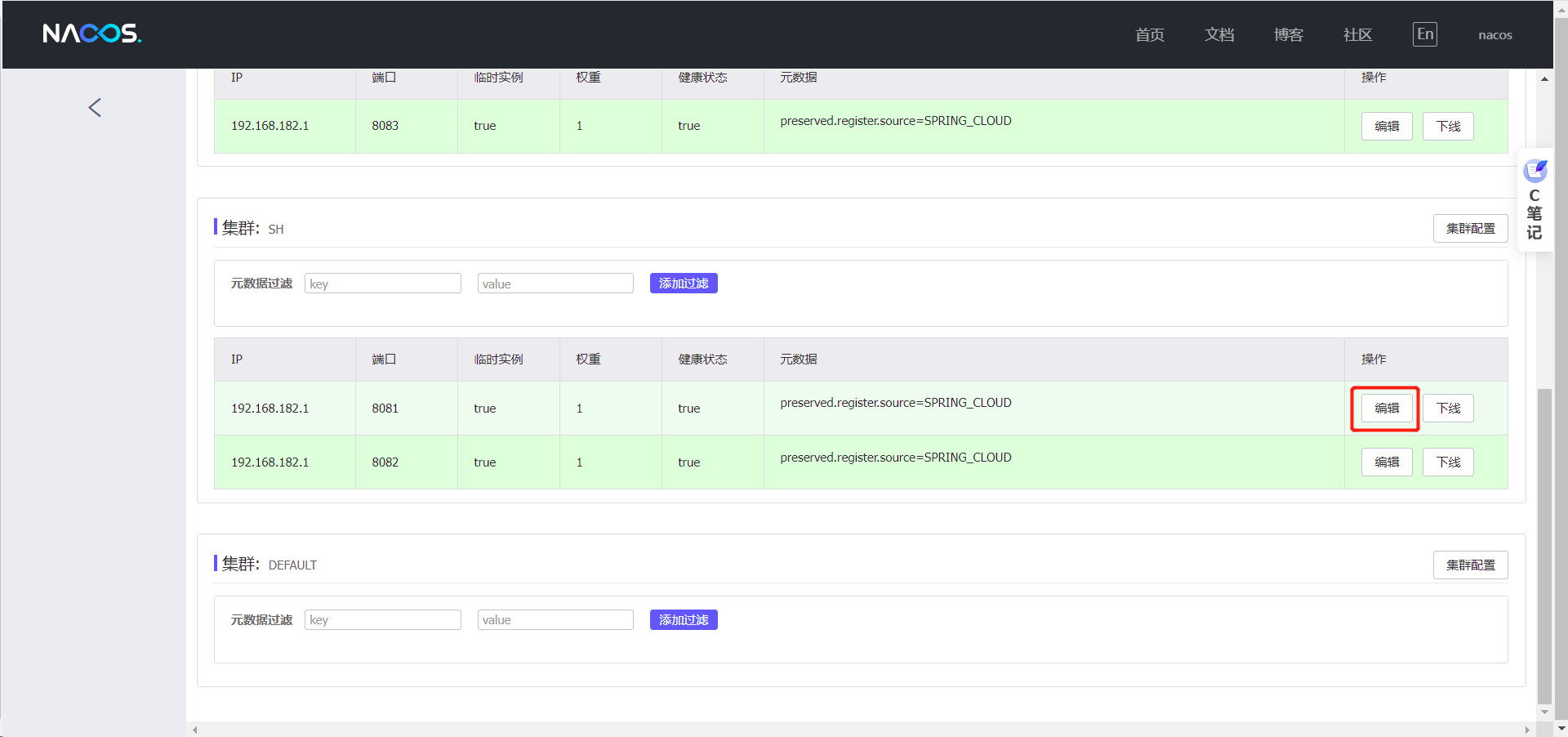Click the IP address in the 8081 row
The height and width of the screenshot is (737, 1568).
pos(270,409)
